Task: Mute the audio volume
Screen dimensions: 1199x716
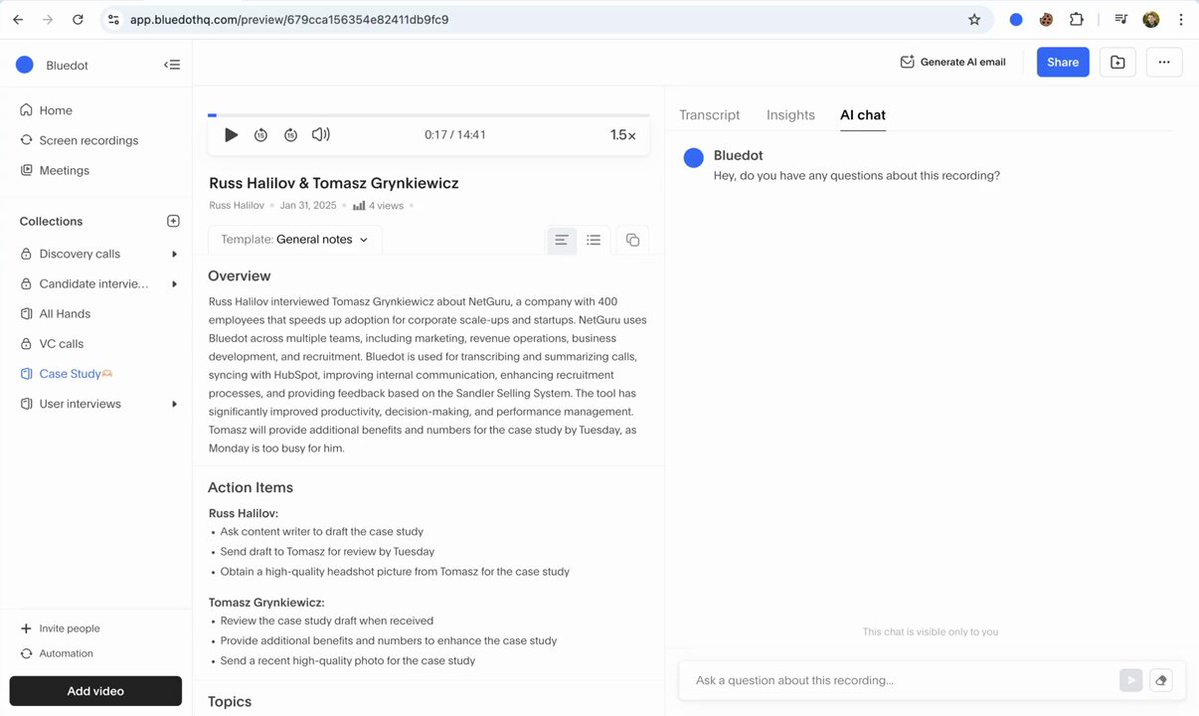Action: (x=320, y=135)
